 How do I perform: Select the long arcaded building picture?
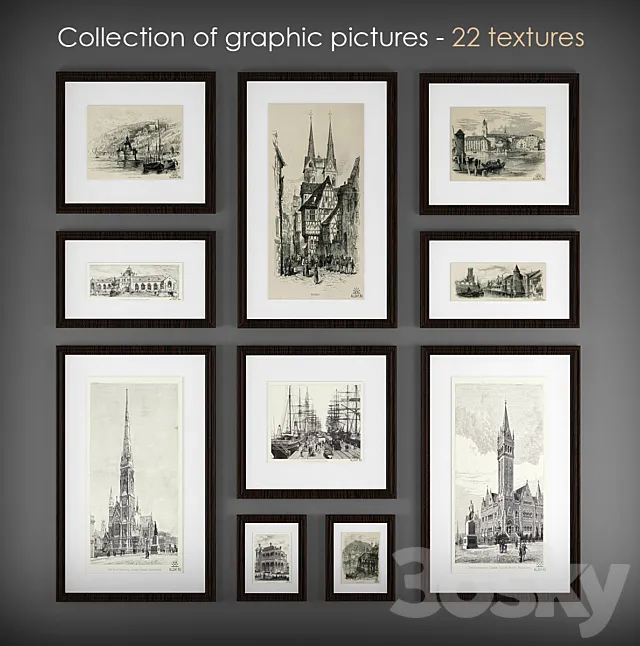tap(136, 279)
